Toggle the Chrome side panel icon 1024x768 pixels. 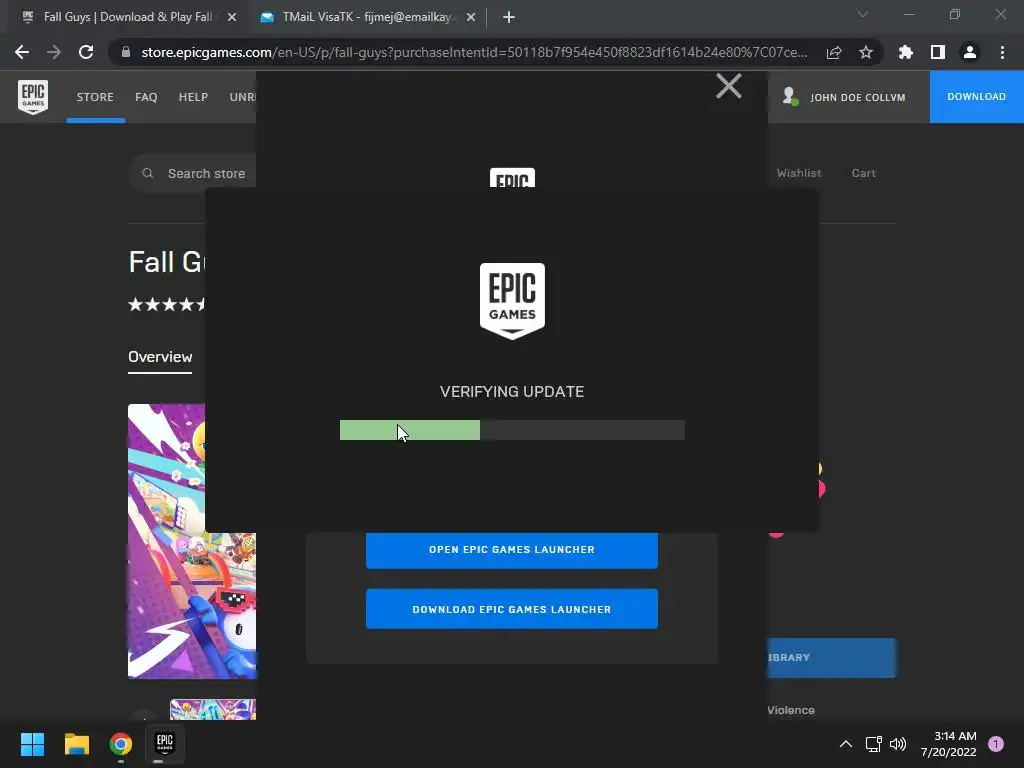click(937, 52)
